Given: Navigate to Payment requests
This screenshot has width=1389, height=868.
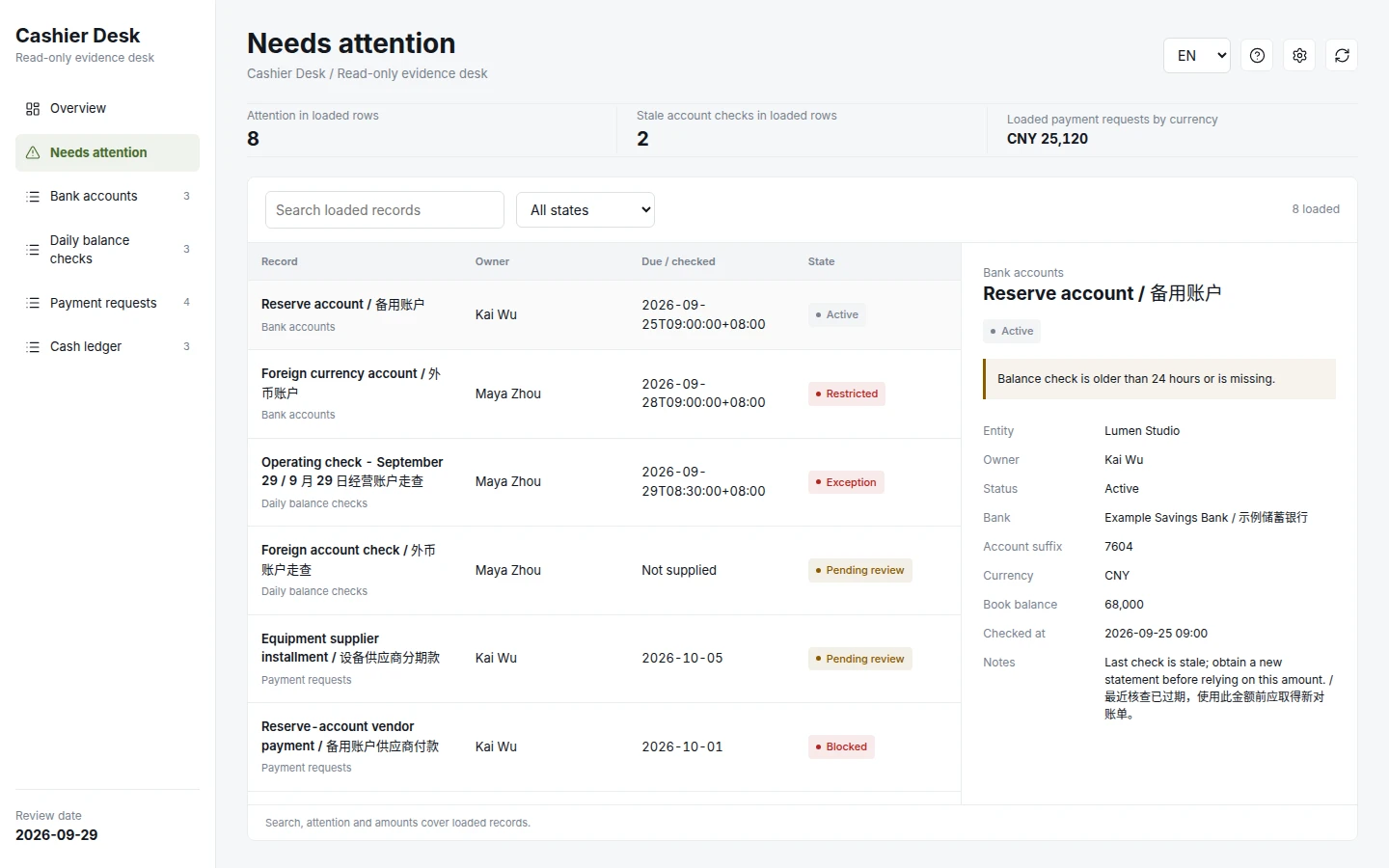Looking at the screenshot, I should (x=107, y=303).
